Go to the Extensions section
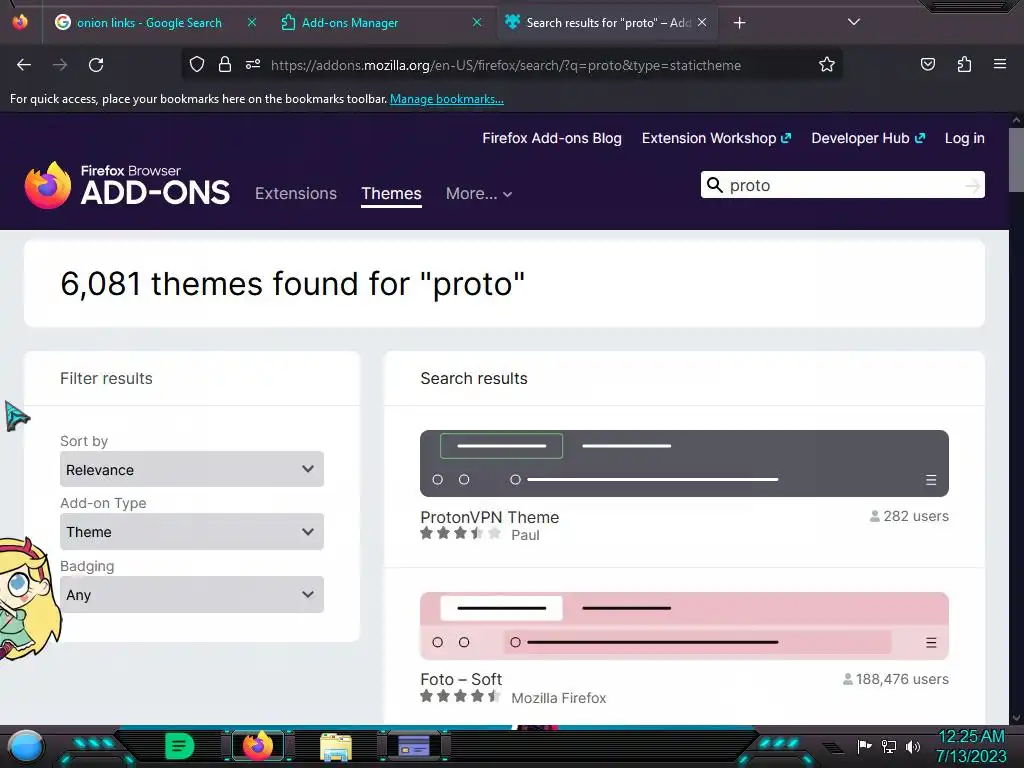This screenshot has height=768, width=1024. point(296,193)
